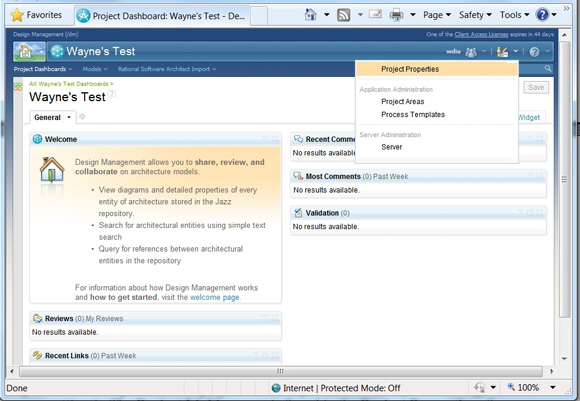Expand Rational Software Architect Import menu
580x401 pixels.
coord(167,69)
